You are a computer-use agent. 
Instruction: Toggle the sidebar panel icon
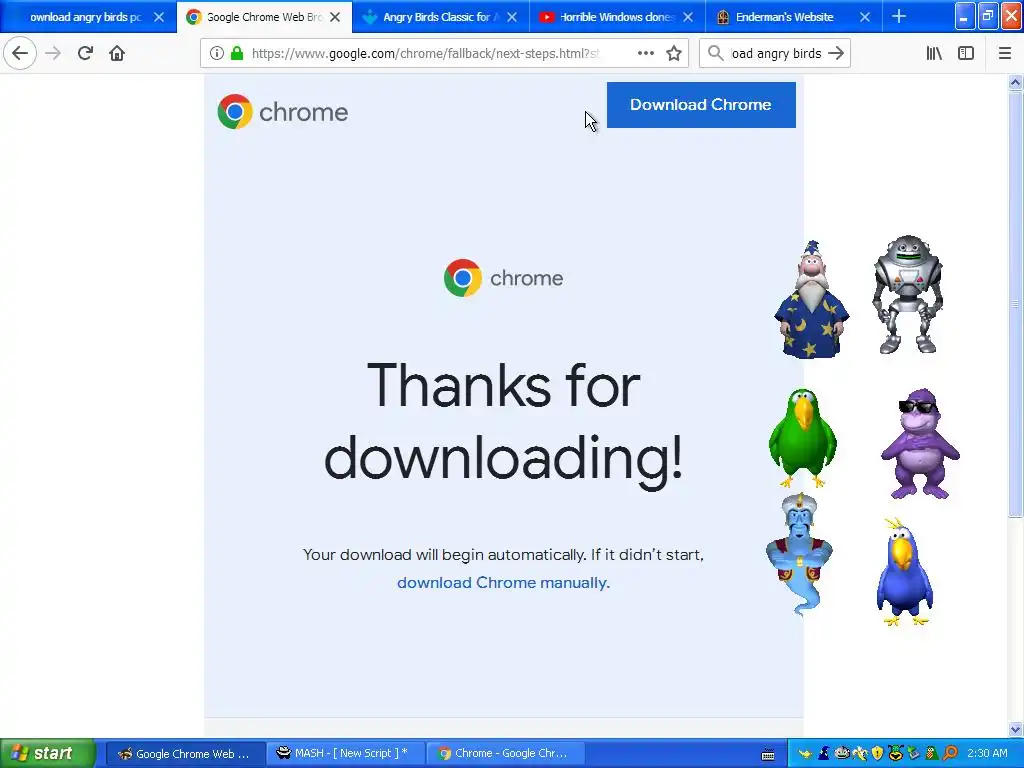(966, 53)
